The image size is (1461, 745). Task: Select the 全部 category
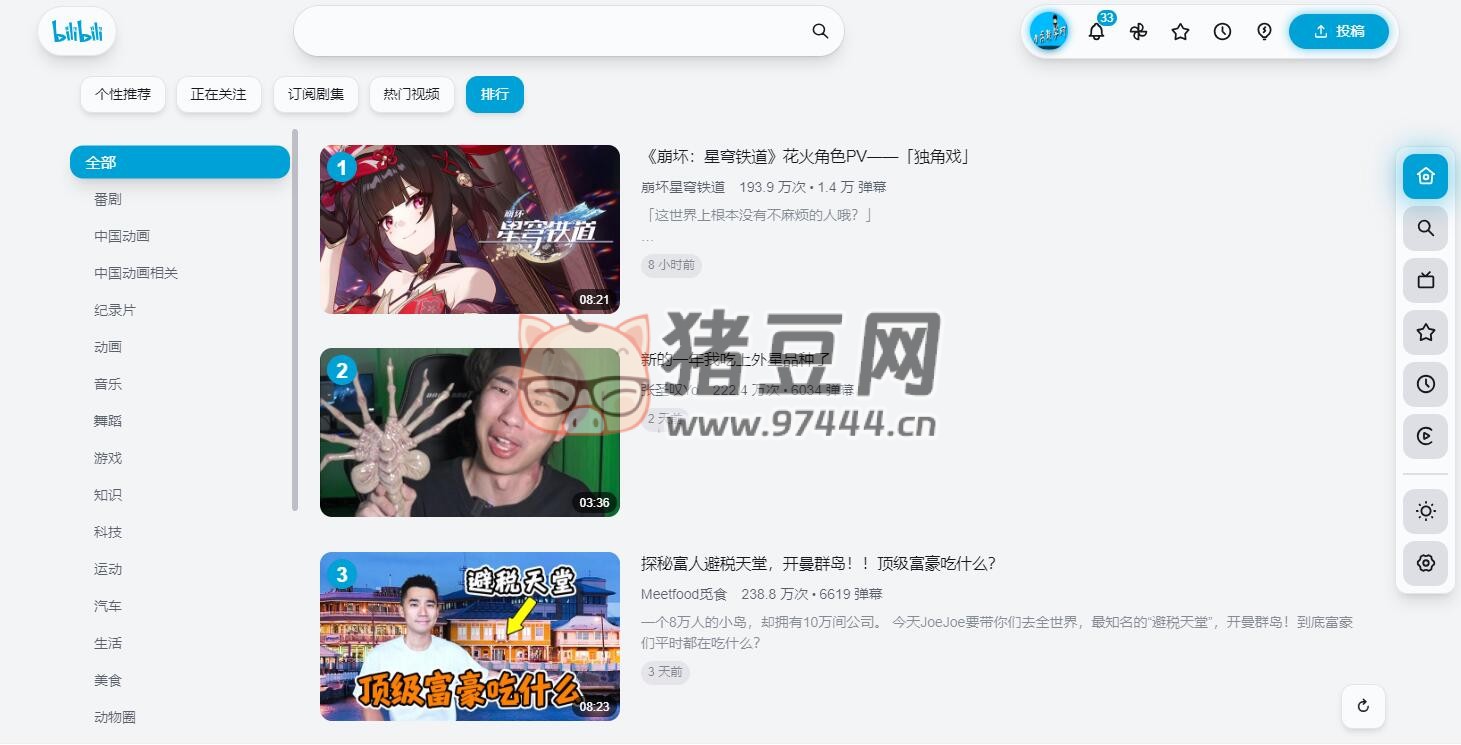pos(180,162)
